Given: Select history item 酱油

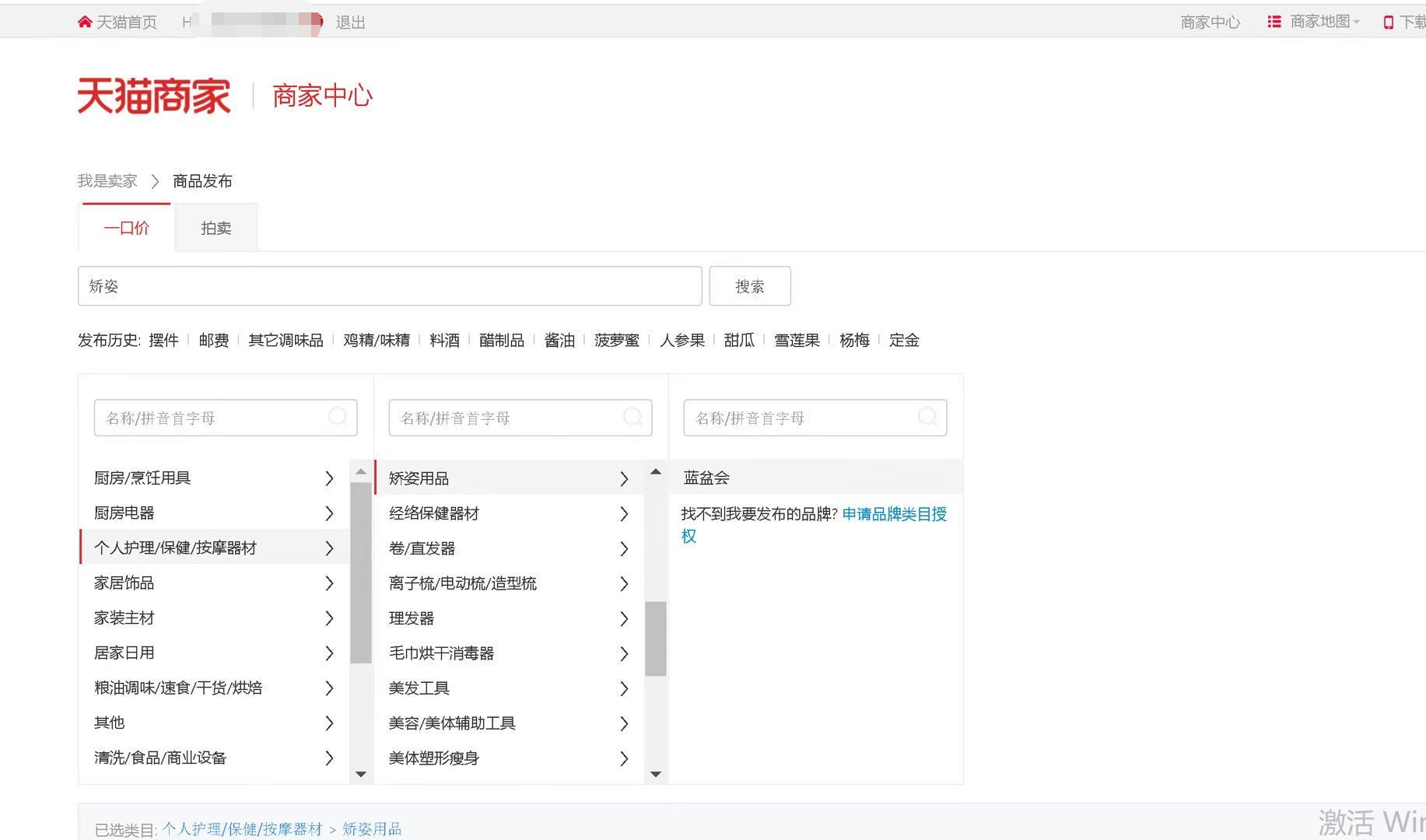Looking at the screenshot, I should [x=559, y=340].
